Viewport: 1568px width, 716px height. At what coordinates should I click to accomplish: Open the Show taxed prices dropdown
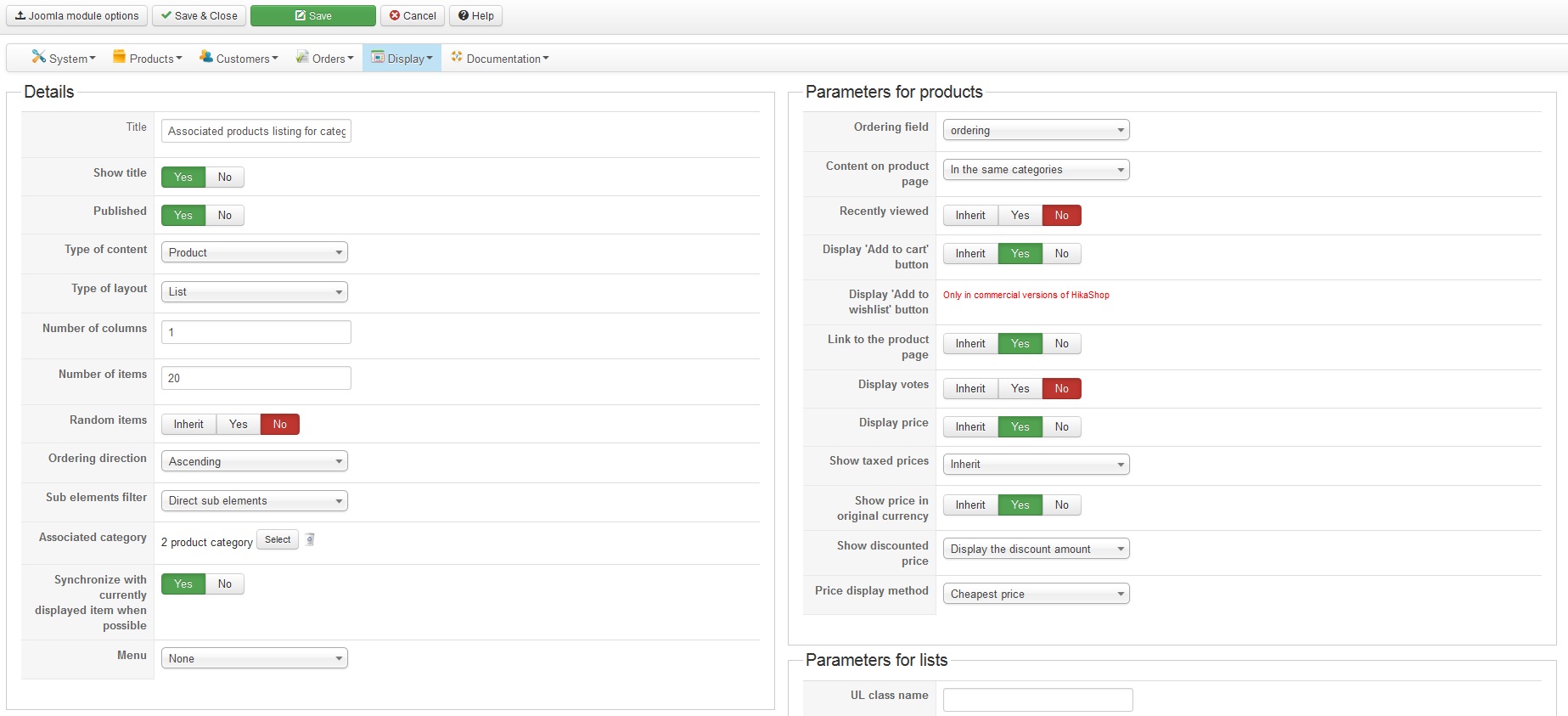pos(1037,464)
